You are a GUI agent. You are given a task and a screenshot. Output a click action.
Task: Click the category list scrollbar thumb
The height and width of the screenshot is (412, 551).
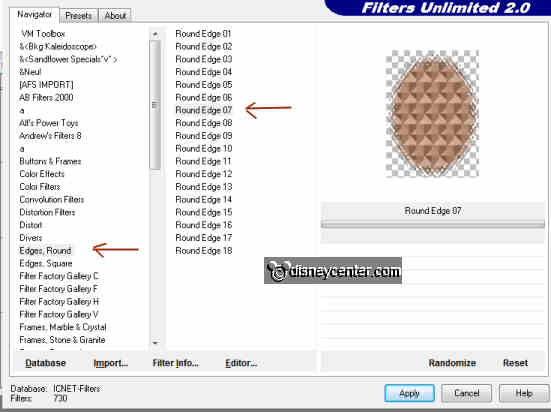coord(155,104)
